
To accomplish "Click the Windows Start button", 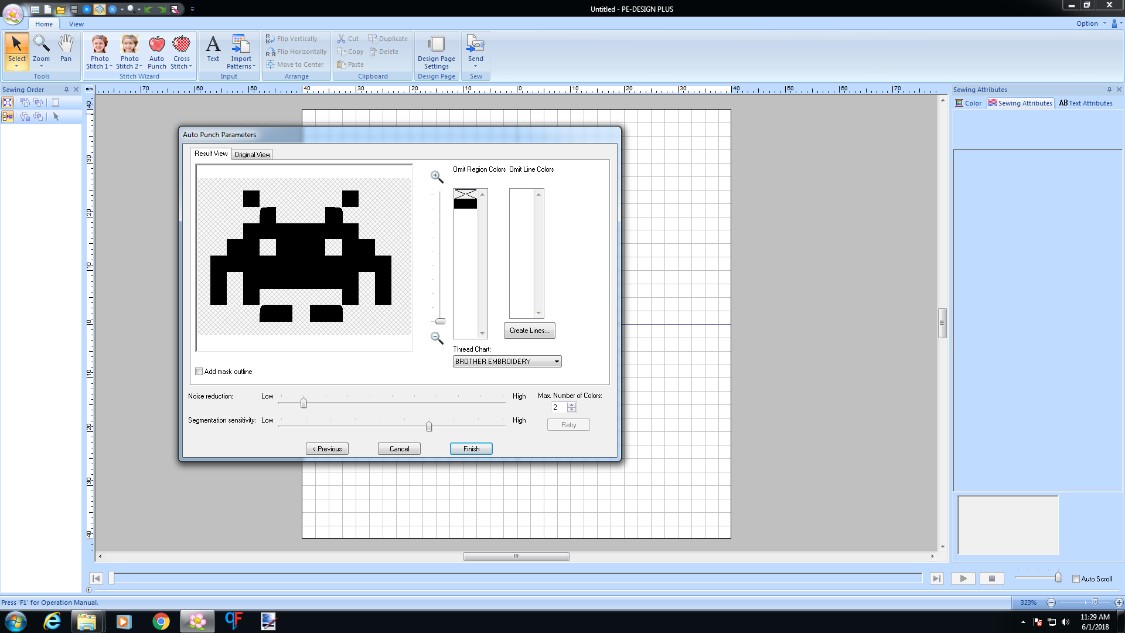I will coord(15,622).
